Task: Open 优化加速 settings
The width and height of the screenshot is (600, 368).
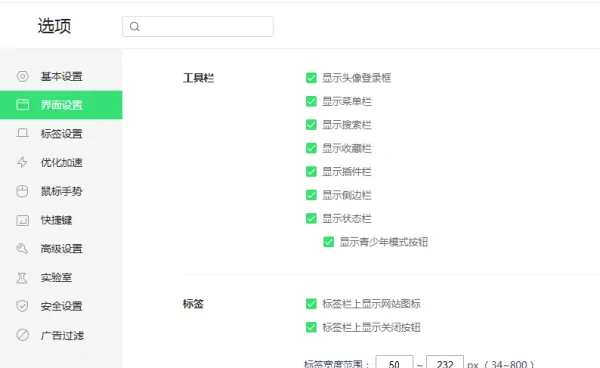Action: (x=61, y=162)
